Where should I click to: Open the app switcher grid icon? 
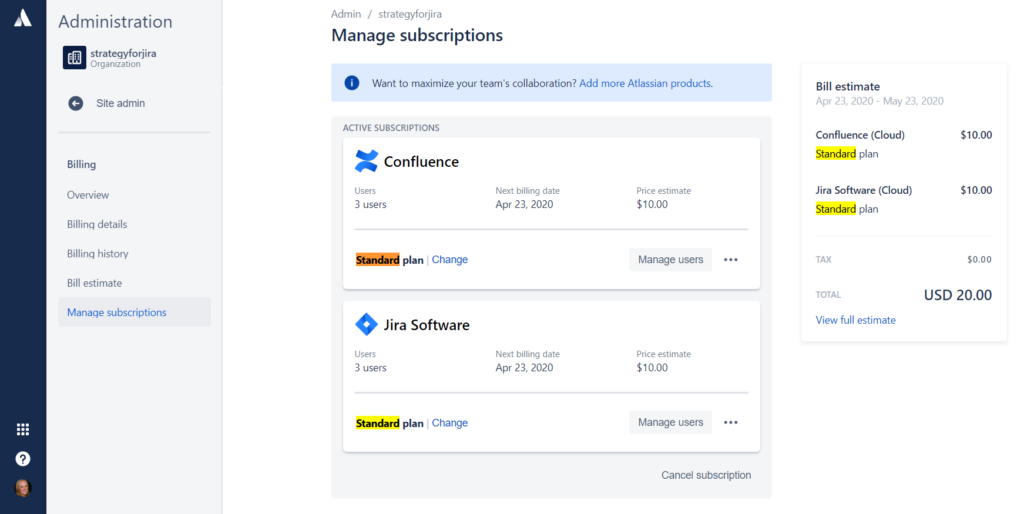coord(23,429)
